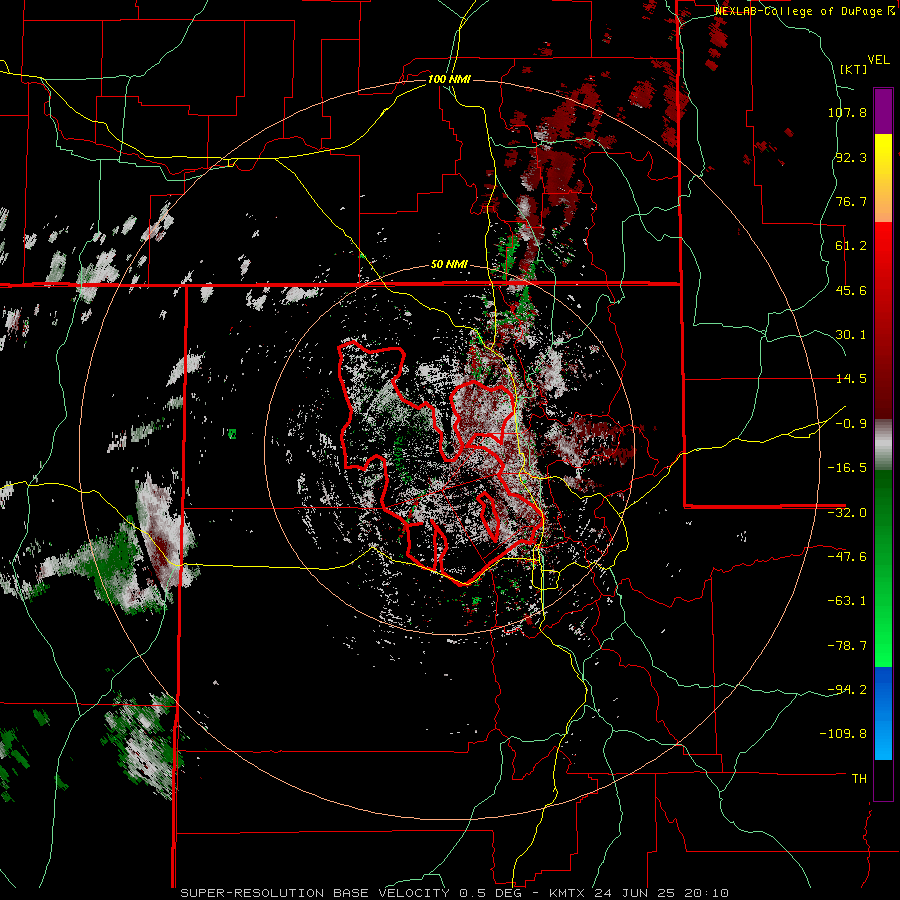Click the -0.9 velocity scale value
The height and width of the screenshot is (900, 900).
click(x=851, y=424)
